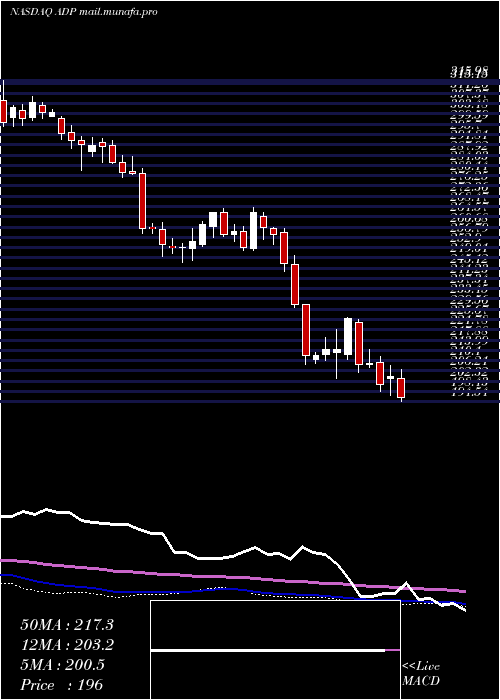500x700 pixels.
Task: Click the <<Live MACD label
Action: click(421, 673)
